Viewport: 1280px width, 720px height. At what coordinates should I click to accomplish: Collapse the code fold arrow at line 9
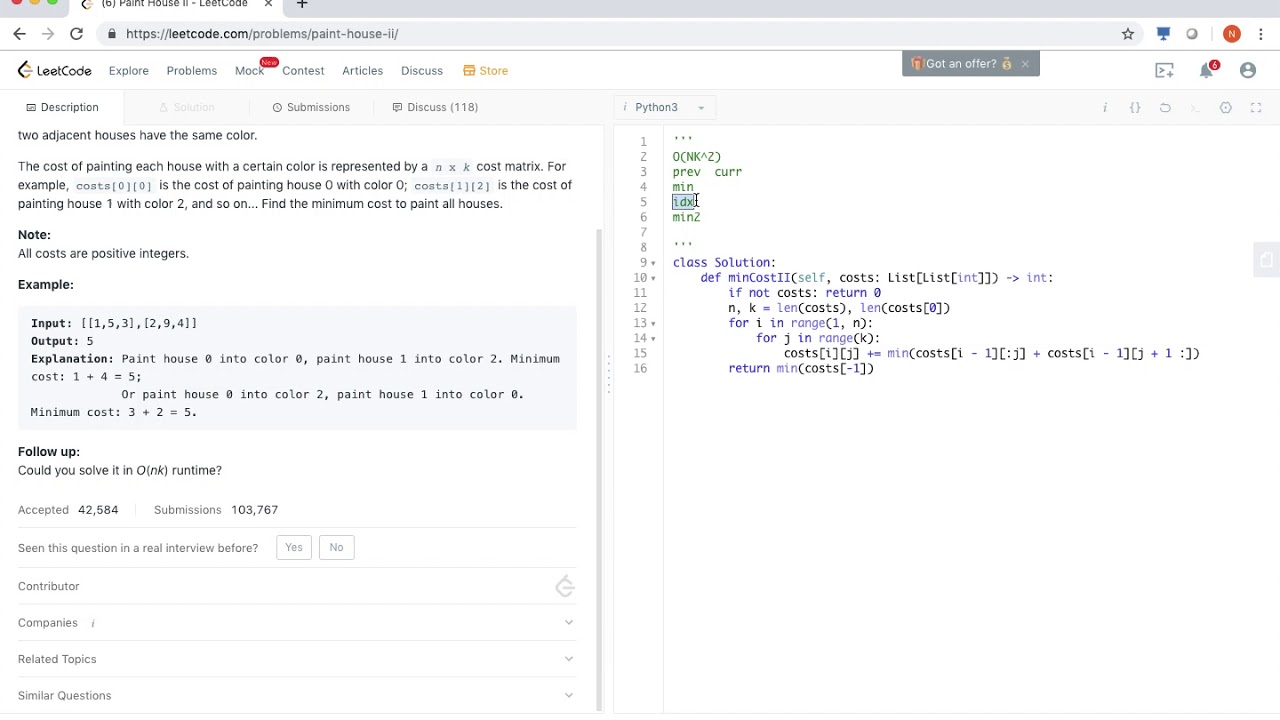coord(654,263)
